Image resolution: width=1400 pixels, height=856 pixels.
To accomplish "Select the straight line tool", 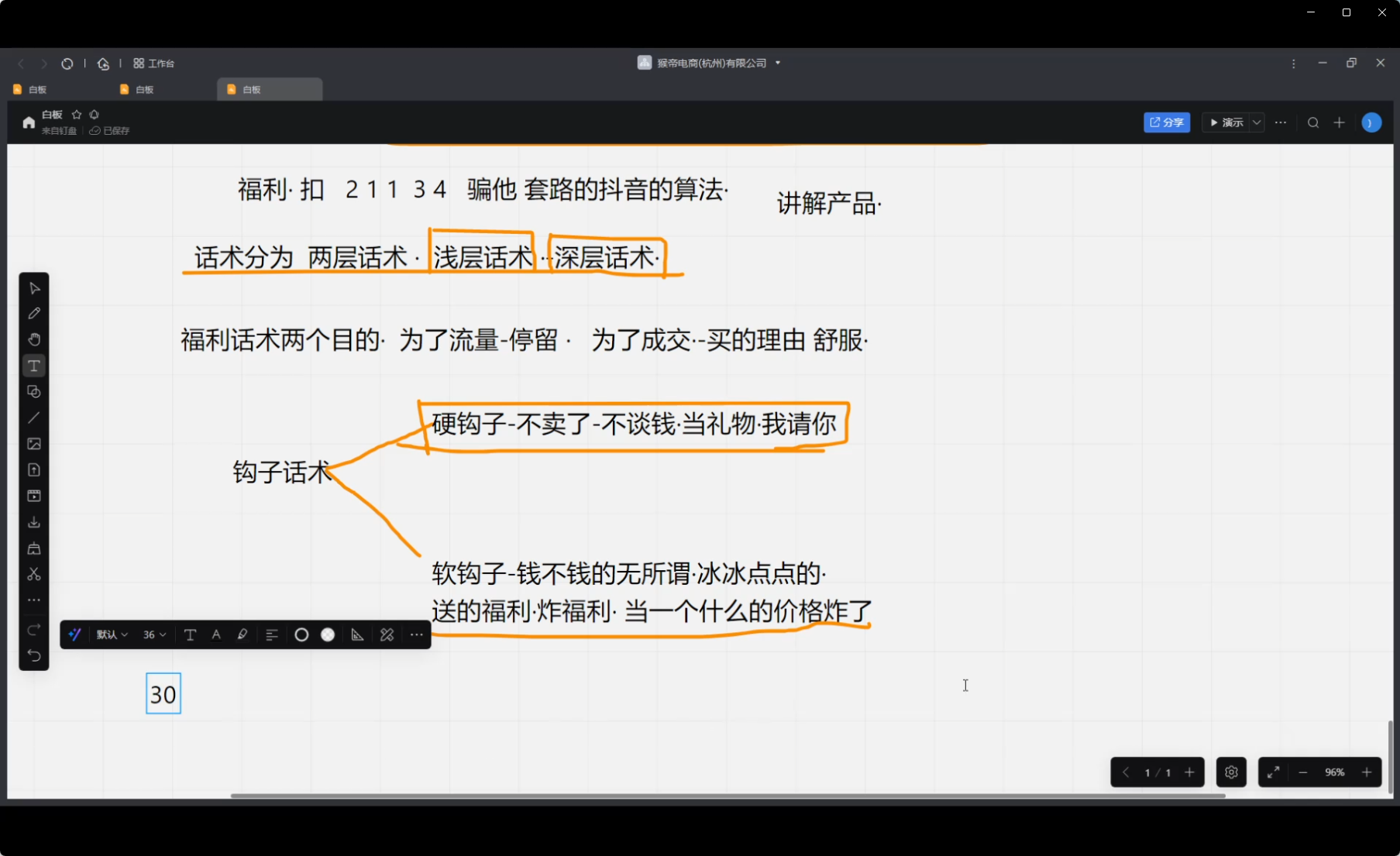I will coord(34,418).
